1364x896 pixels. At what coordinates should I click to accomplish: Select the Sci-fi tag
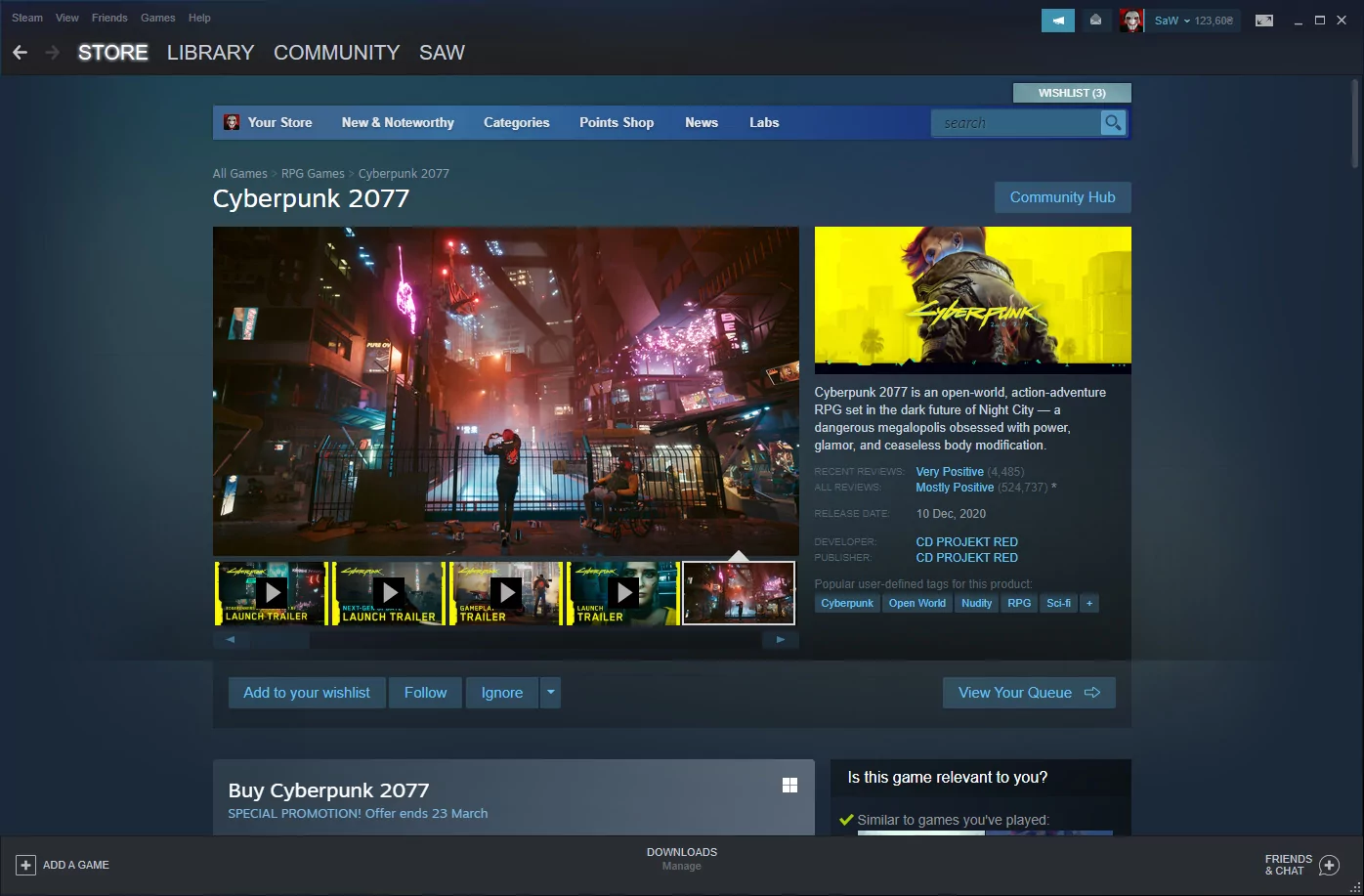pyautogui.click(x=1058, y=603)
